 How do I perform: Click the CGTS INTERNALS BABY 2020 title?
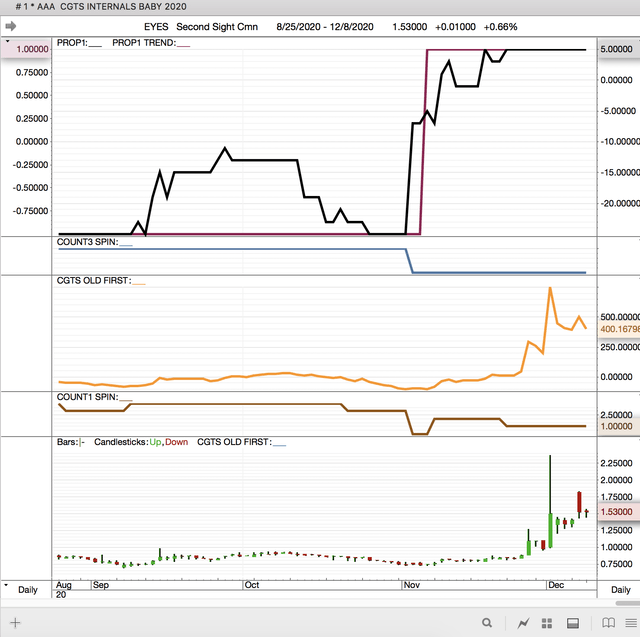click(x=123, y=7)
